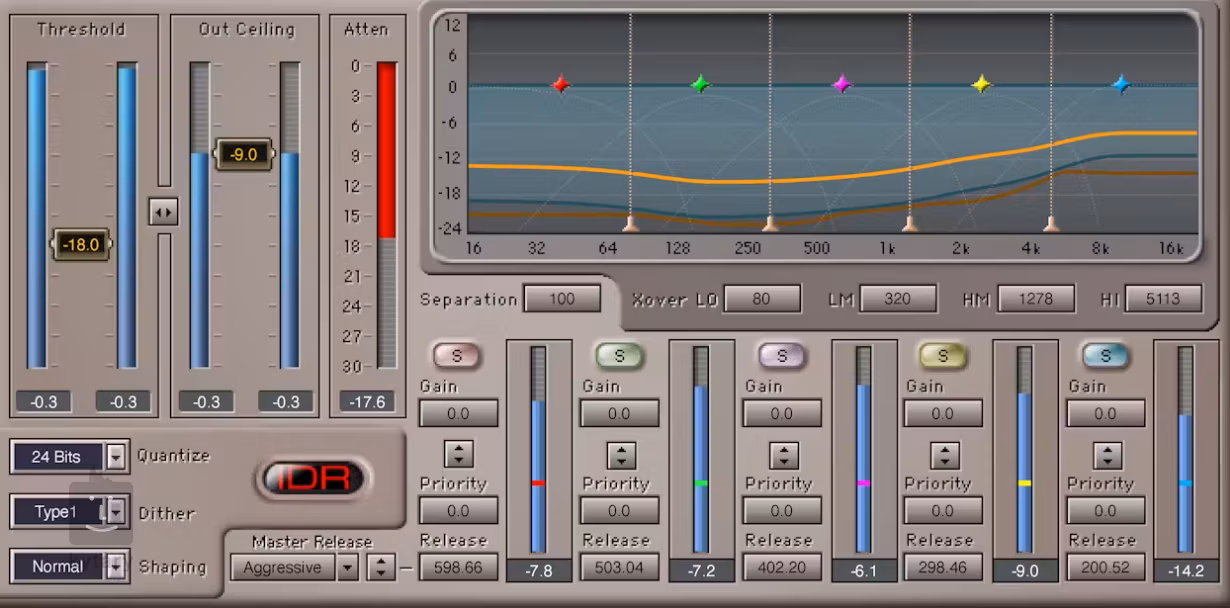Click the first band Priority stepper arrows

click(458, 455)
